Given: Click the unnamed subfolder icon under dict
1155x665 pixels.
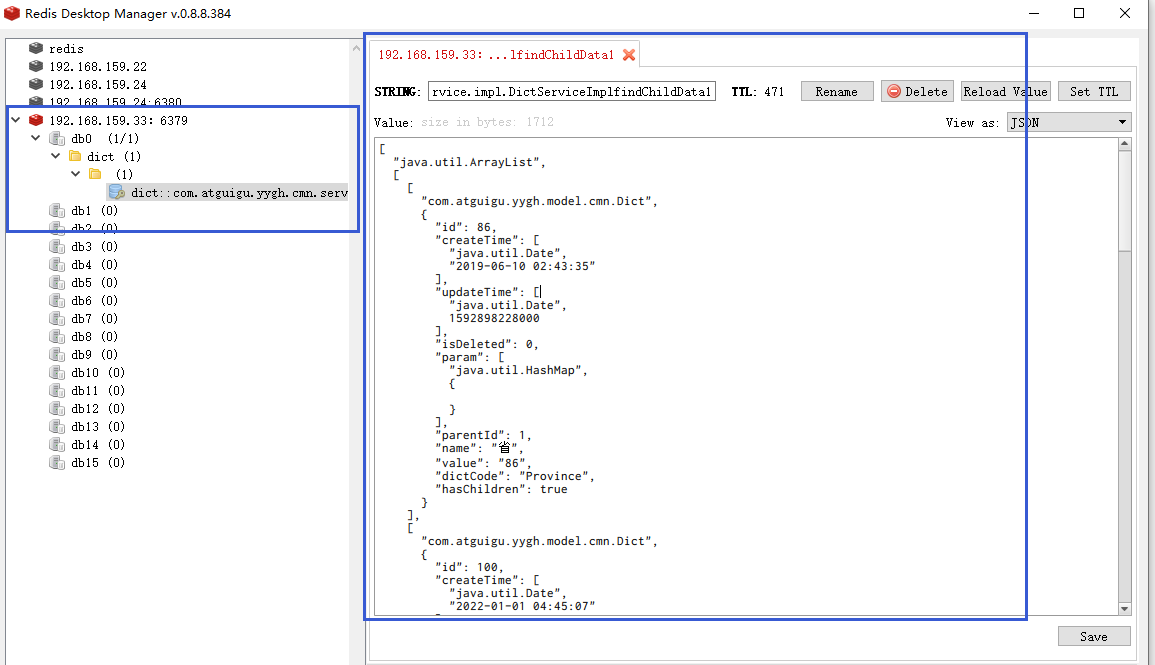Looking at the screenshot, I should (95, 175).
